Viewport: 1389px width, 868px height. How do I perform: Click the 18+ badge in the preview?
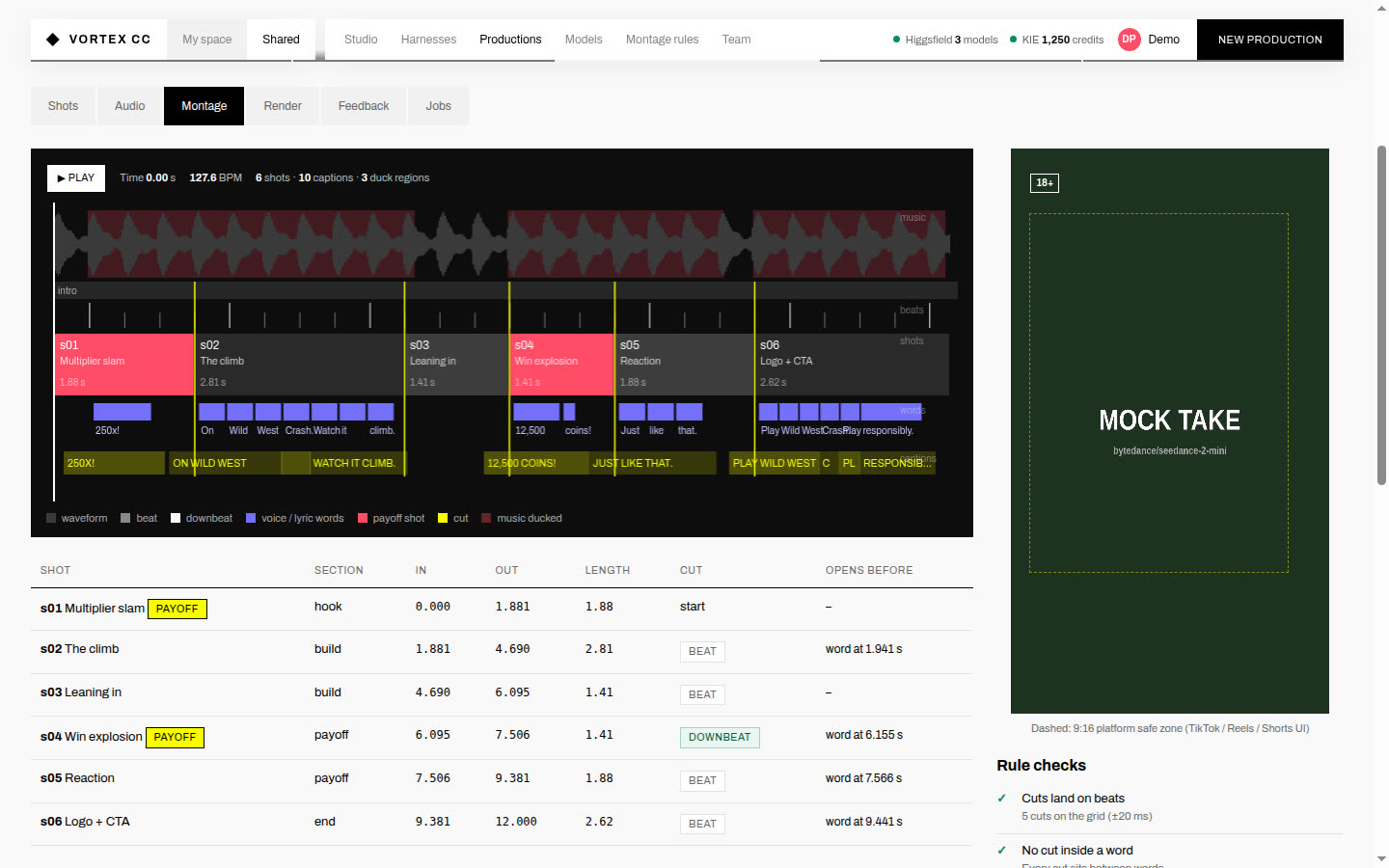1045,183
